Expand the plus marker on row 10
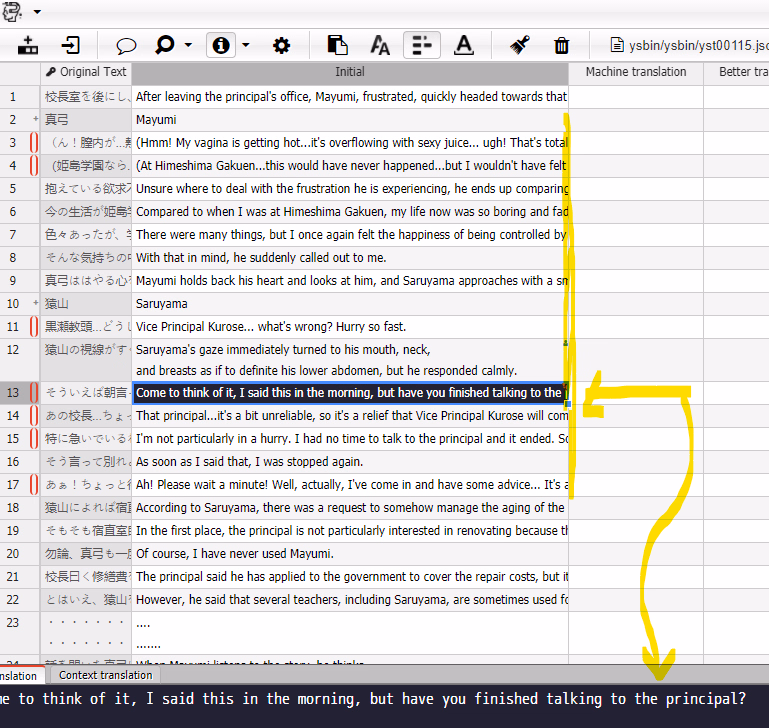The image size is (769, 728). 35,304
